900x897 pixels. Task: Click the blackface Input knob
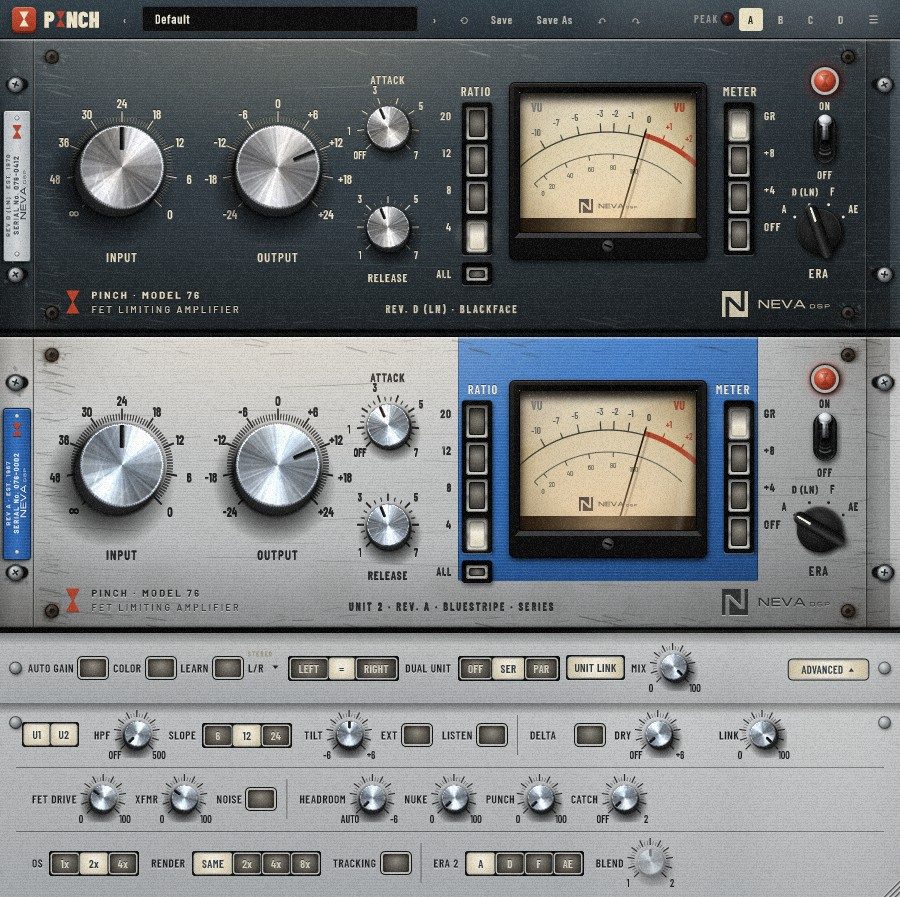click(122, 168)
